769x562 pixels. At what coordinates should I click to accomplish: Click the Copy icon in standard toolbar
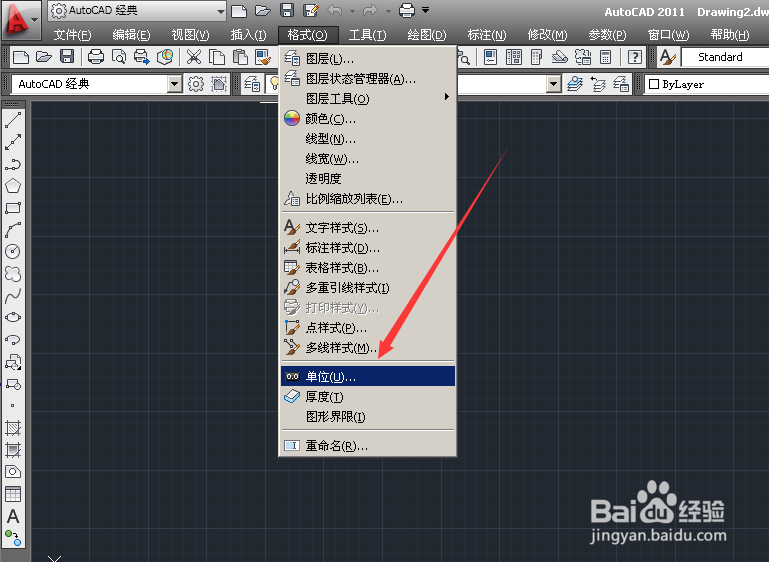point(217,57)
